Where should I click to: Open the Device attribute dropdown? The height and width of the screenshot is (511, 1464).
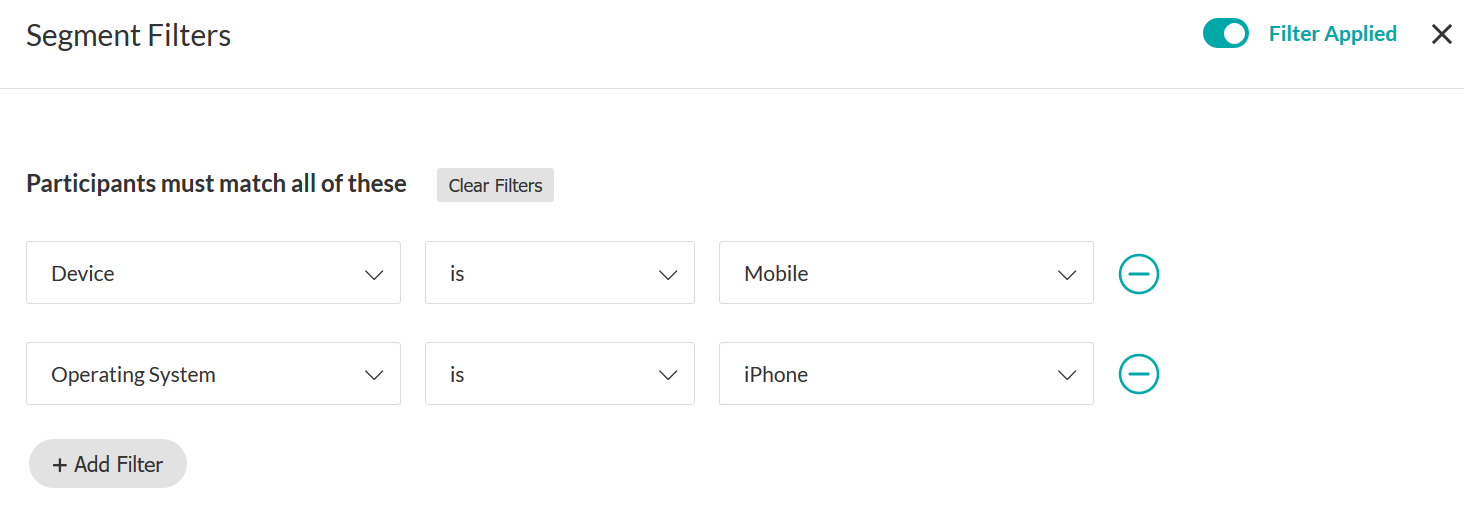pyautogui.click(x=213, y=273)
